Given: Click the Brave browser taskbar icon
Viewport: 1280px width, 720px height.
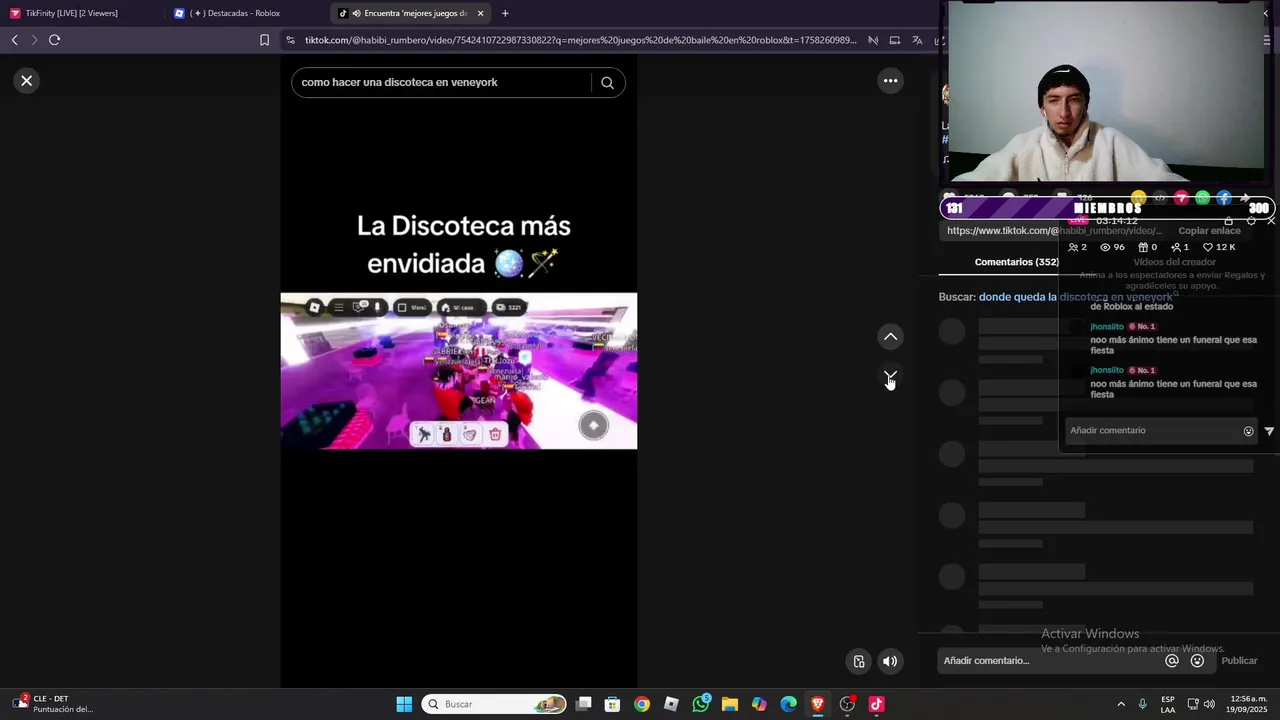Looking at the screenshot, I should [818, 704].
